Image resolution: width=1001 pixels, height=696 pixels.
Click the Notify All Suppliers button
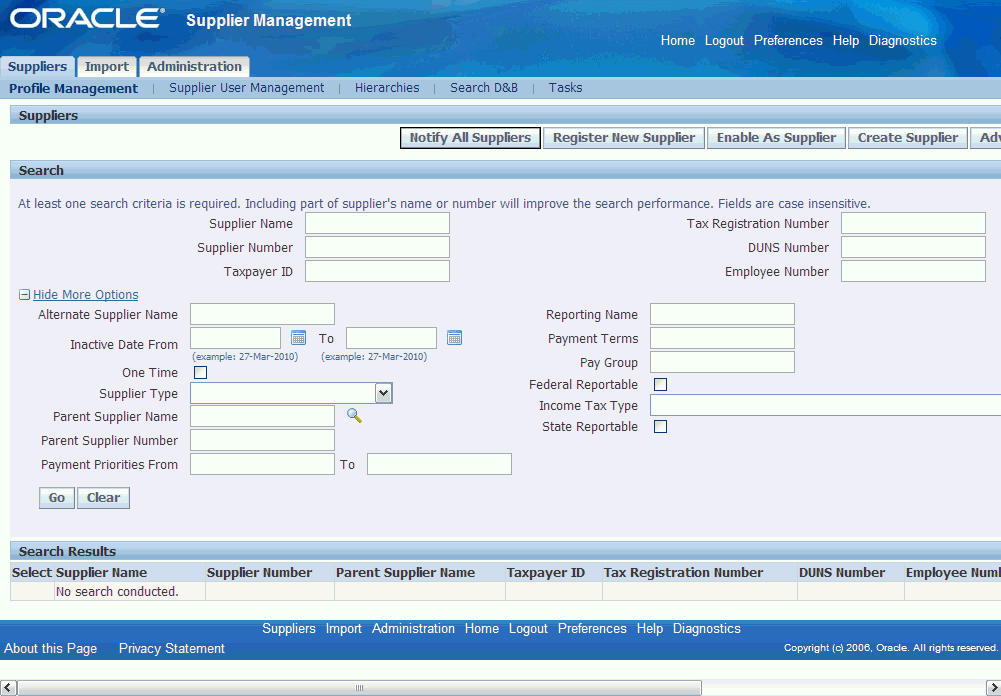(x=470, y=138)
